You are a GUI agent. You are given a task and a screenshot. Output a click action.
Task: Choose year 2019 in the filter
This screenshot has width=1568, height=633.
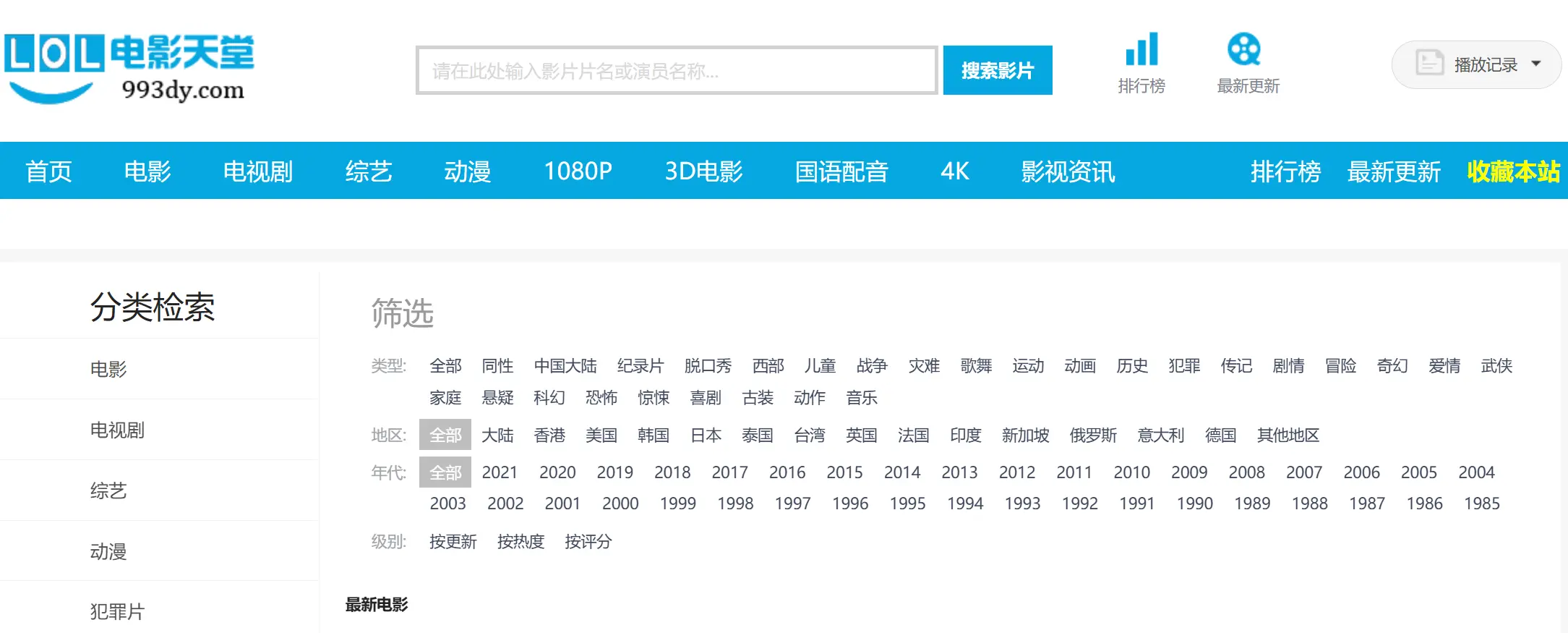(x=614, y=472)
